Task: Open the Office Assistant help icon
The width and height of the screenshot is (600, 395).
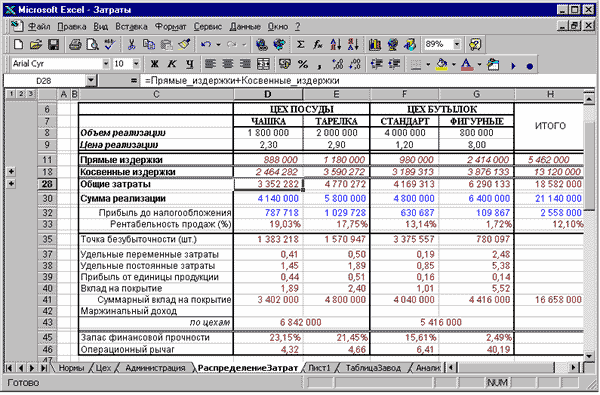Action: click(474, 45)
